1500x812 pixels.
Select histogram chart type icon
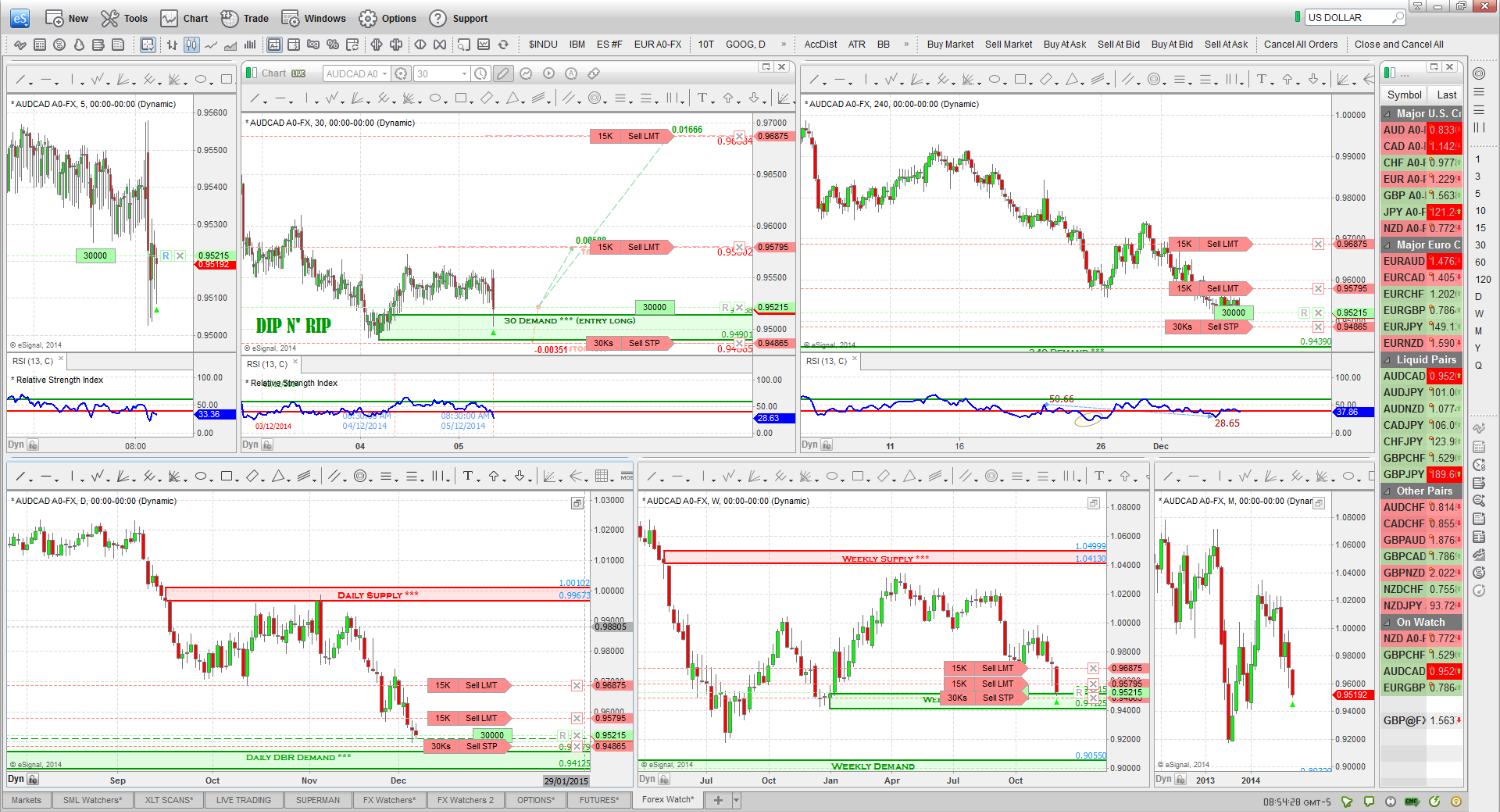pos(249,44)
